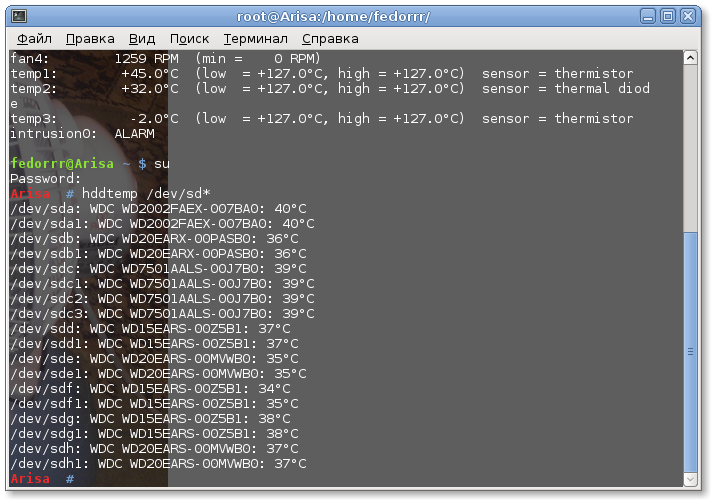Viewport: 711px width, 500px height.
Task: Expand the Вид menu
Action: 142,38
